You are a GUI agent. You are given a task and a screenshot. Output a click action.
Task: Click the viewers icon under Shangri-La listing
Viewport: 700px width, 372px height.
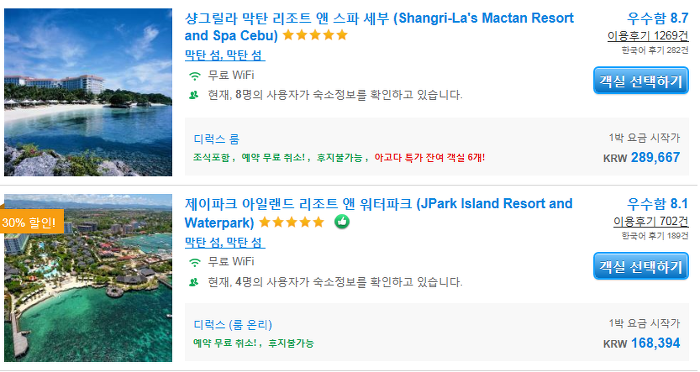(194, 95)
